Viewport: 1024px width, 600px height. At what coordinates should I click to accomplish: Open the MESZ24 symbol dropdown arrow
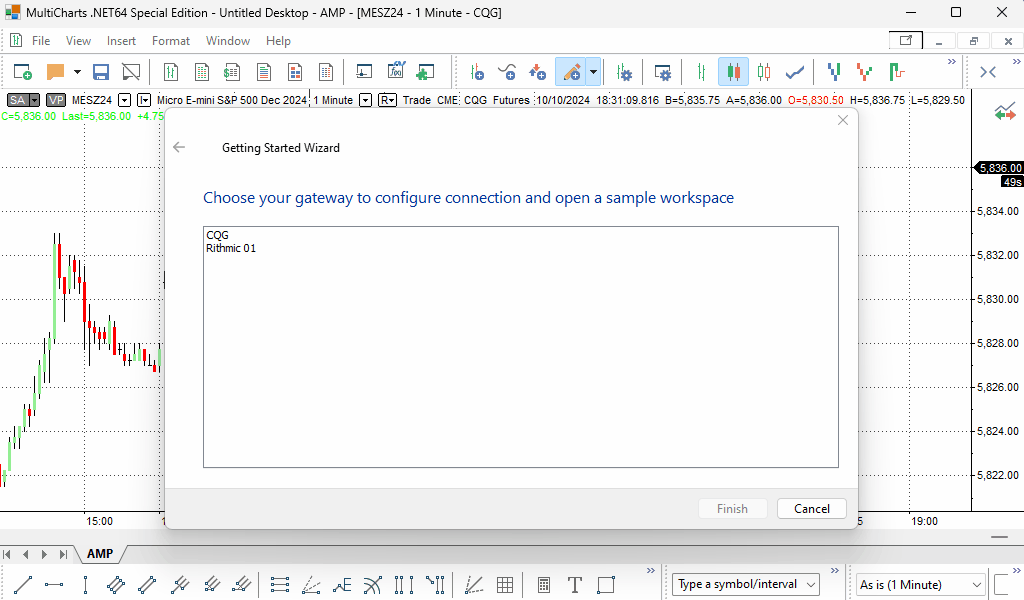[124, 100]
